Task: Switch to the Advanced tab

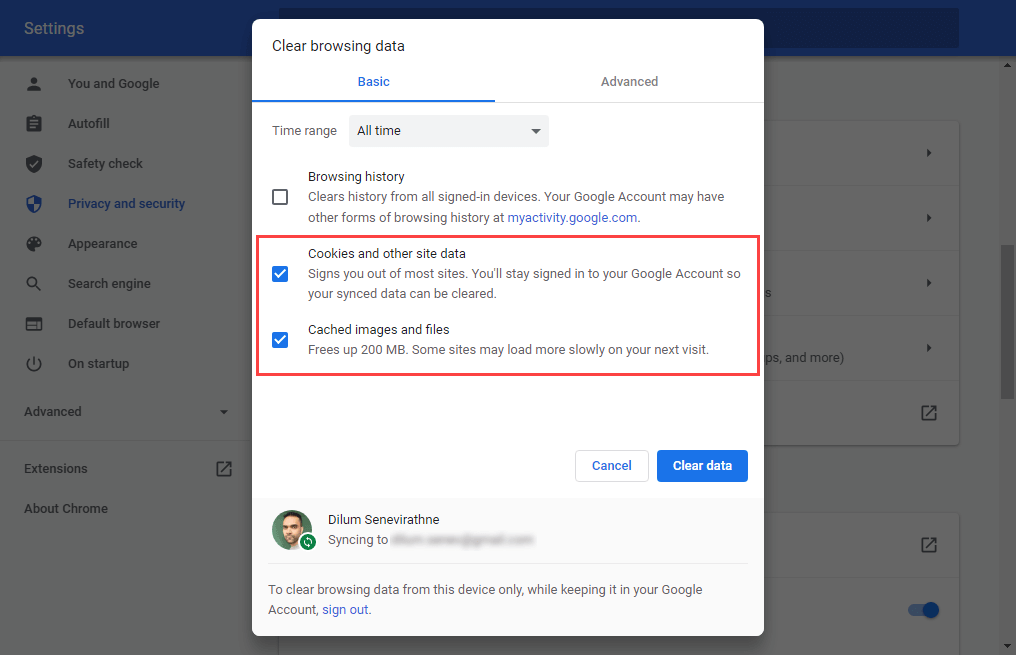Action: coord(629,82)
